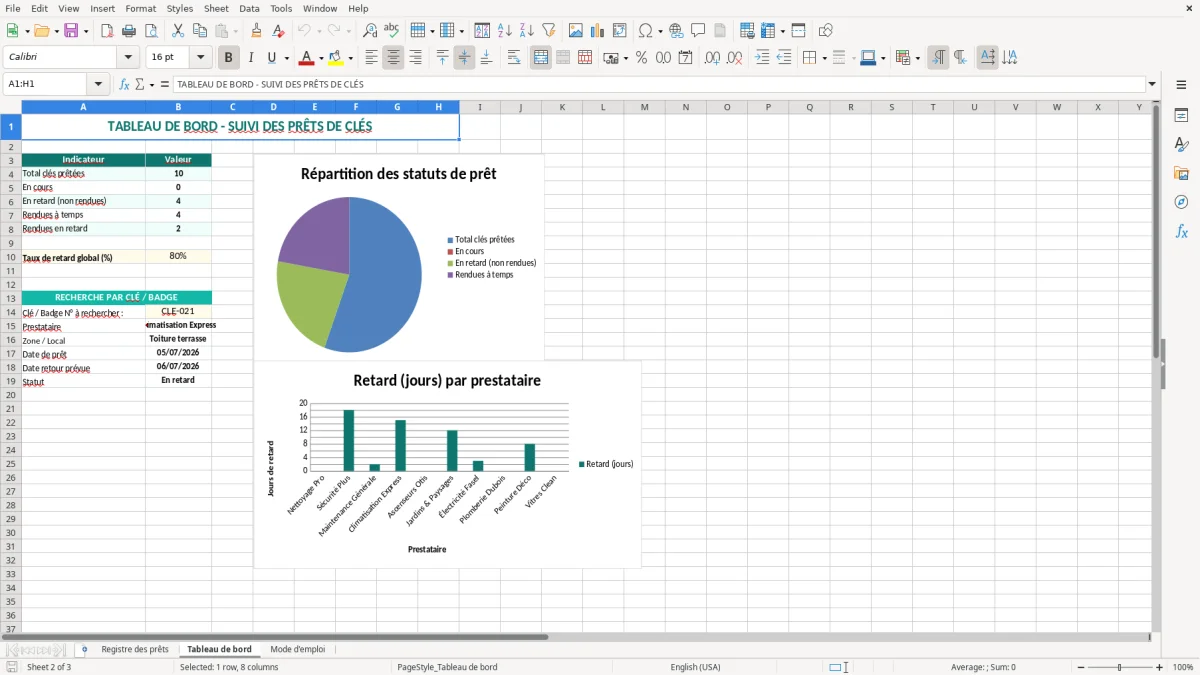Image resolution: width=1200 pixels, height=675 pixels.
Task: Switch to the Registre des prêts sheet tab
Action: pyautogui.click(x=135, y=649)
